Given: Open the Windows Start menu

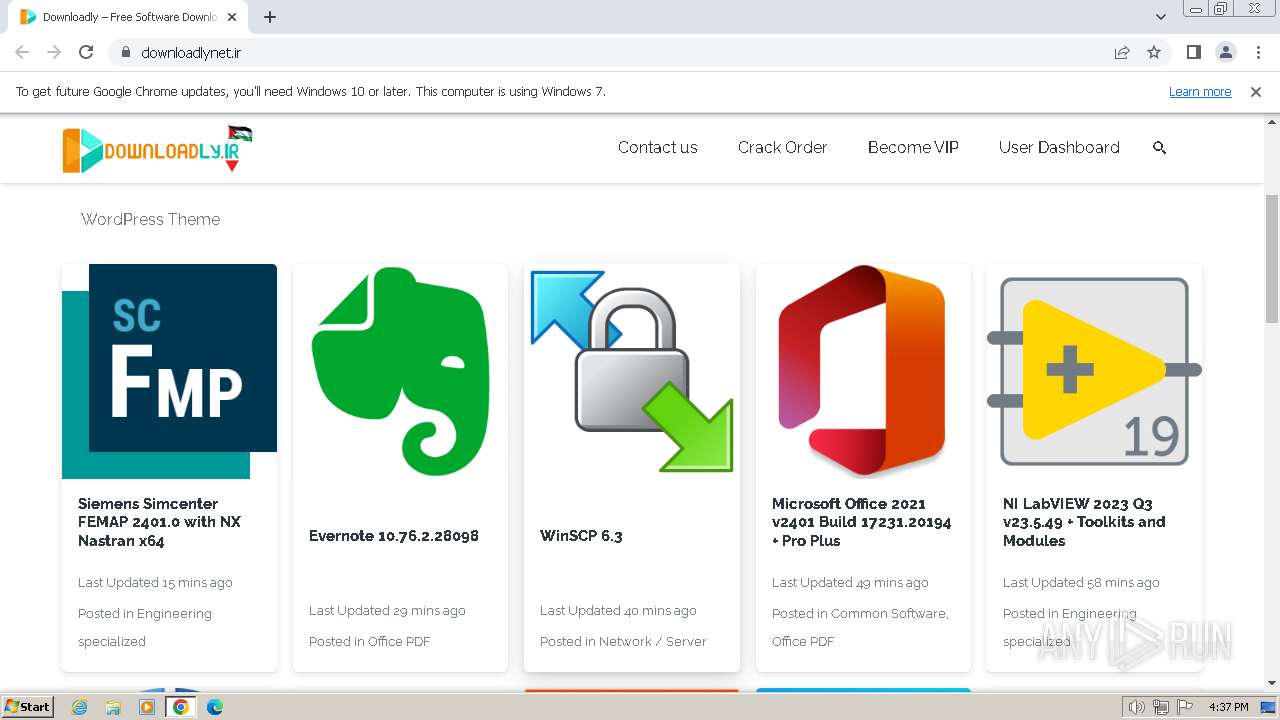Looking at the screenshot, I should (x=27, y=707).
